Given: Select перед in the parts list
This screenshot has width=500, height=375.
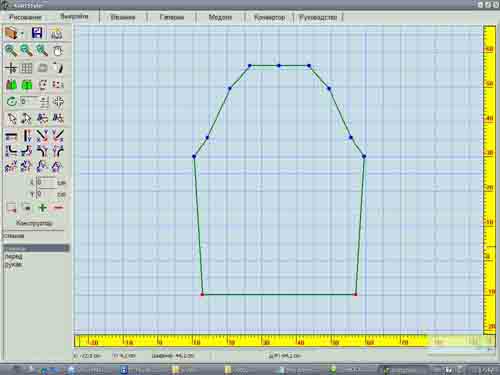Looking at the screenshot, I should click(13, 256).
